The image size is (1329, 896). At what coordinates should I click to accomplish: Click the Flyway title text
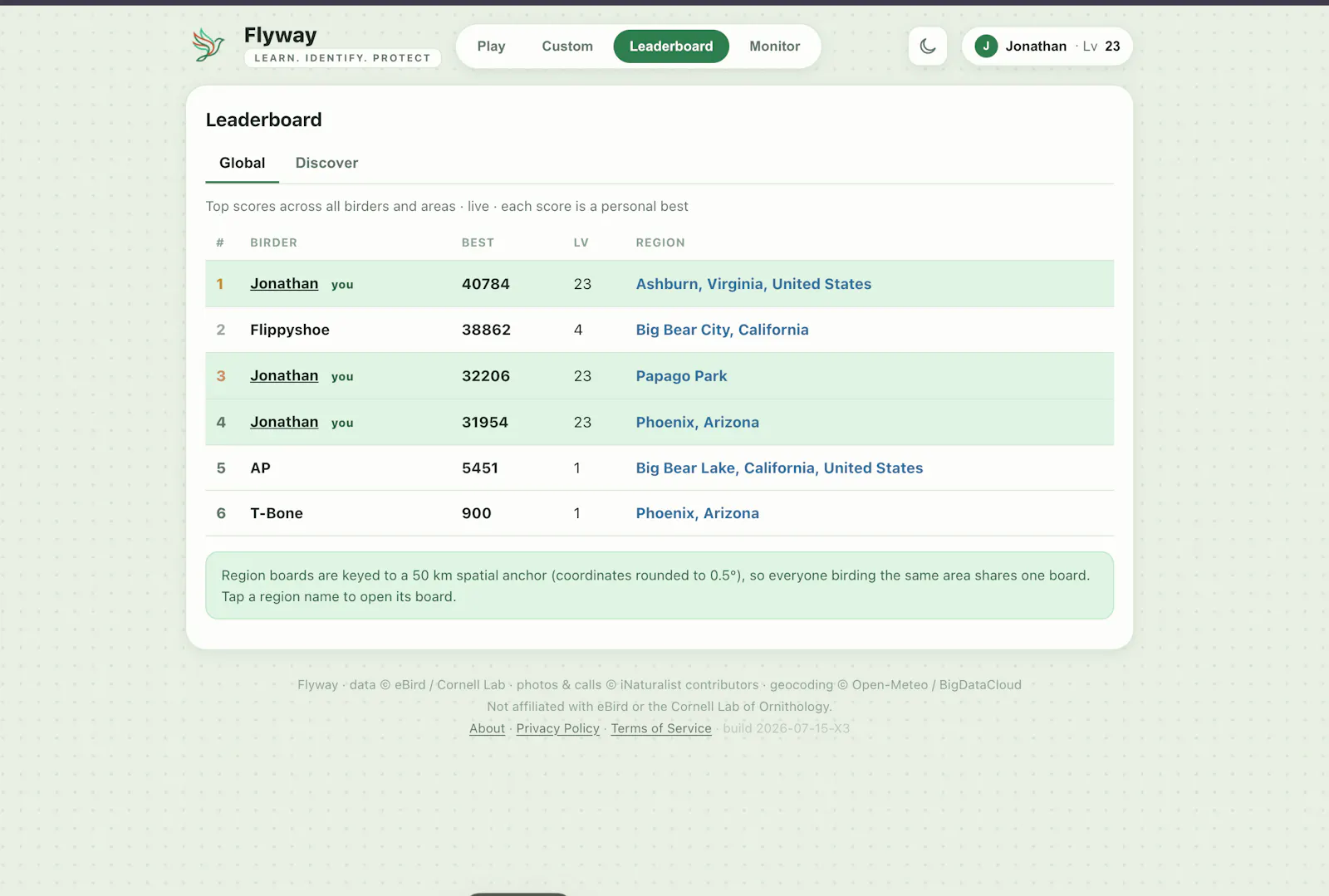point(280,35)
